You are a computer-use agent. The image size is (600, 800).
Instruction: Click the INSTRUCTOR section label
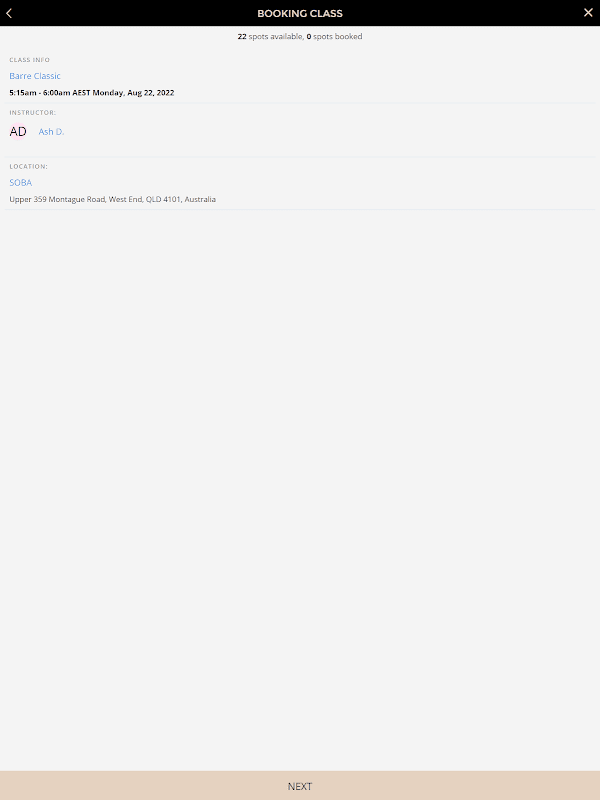[x=33, y=112]
